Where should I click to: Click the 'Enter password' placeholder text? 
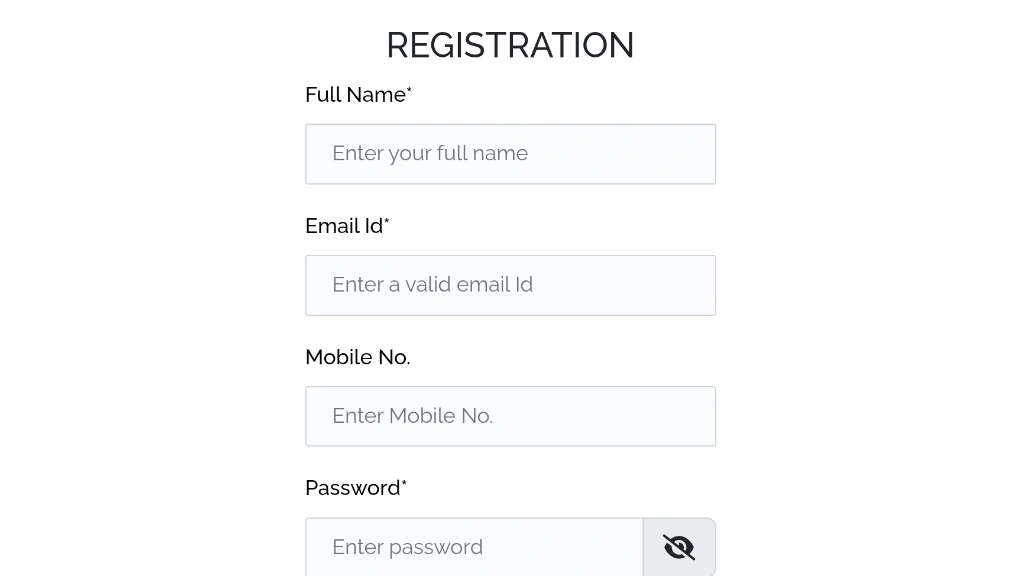pyautogui.click(x=408, y=547)
